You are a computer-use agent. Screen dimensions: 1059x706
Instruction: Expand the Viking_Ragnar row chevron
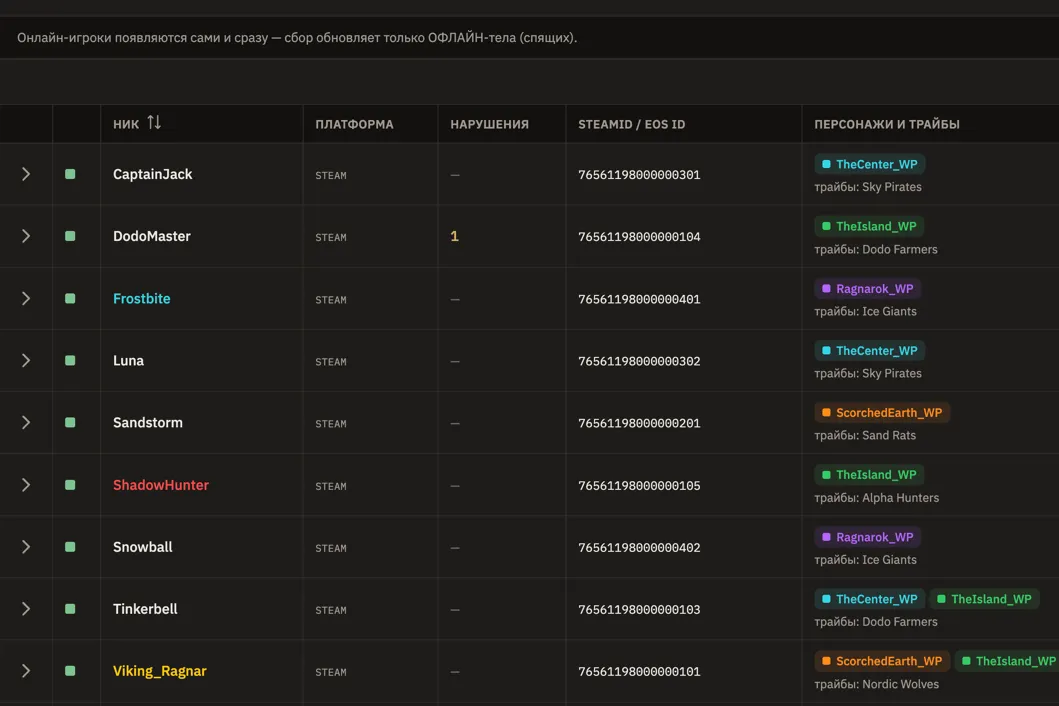(x=26, y=671)
